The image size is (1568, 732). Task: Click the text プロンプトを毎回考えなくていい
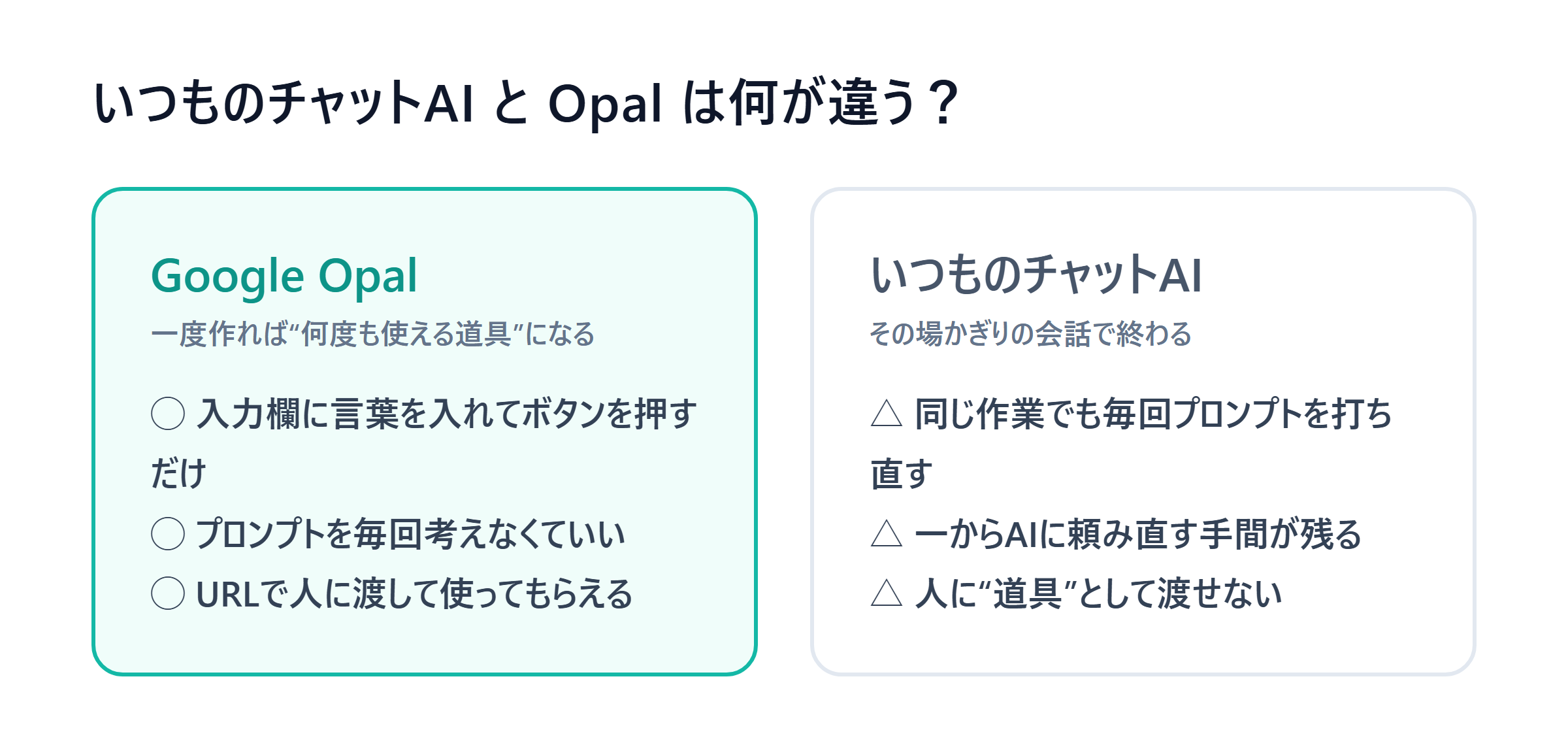click(x=411, y=534)
